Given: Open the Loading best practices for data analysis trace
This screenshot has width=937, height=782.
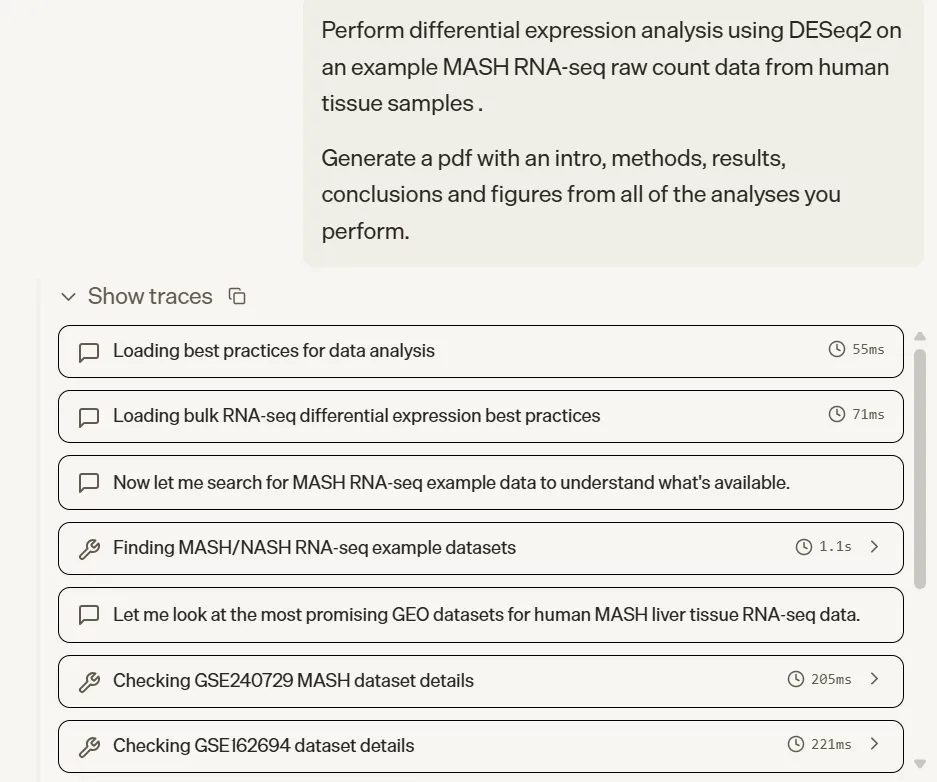Looking at the screenshot, I should (x=274, y=351).
